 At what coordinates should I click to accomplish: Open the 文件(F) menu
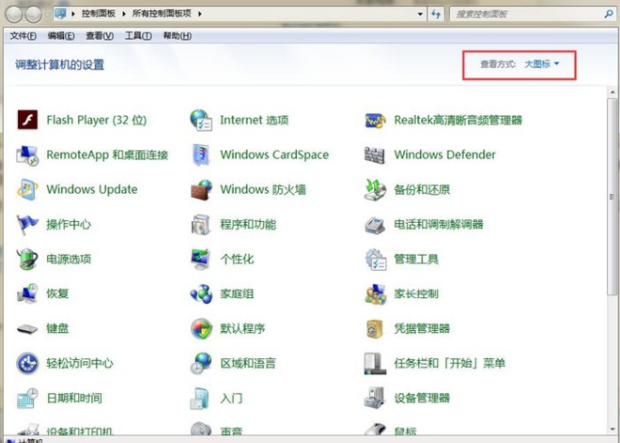pyautogui.click(x=23, y=36)
